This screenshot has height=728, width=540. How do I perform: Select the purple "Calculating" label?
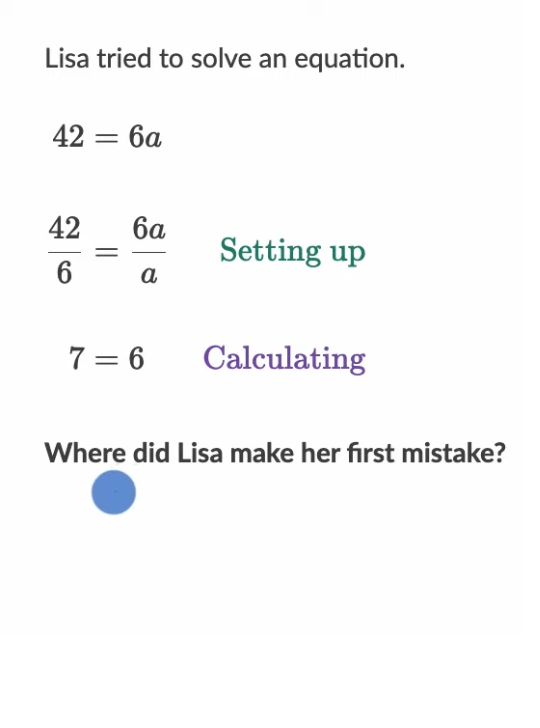pyautogui.click(x=284, y=358)
